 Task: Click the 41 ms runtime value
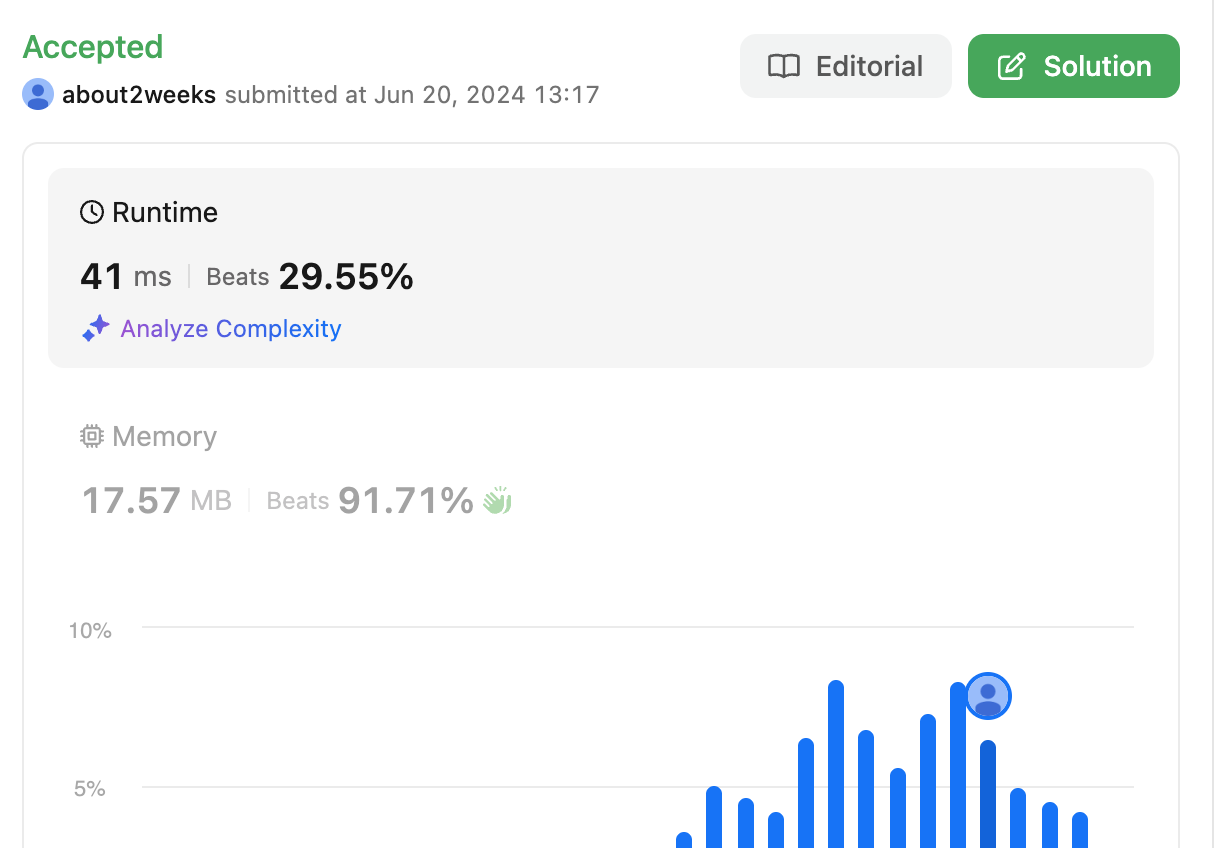125,277
